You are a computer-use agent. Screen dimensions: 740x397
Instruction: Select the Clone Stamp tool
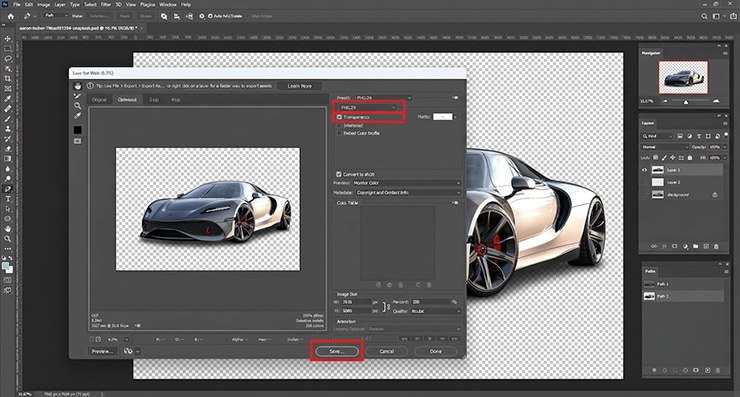pyautogui.click(x=8, y=128)
